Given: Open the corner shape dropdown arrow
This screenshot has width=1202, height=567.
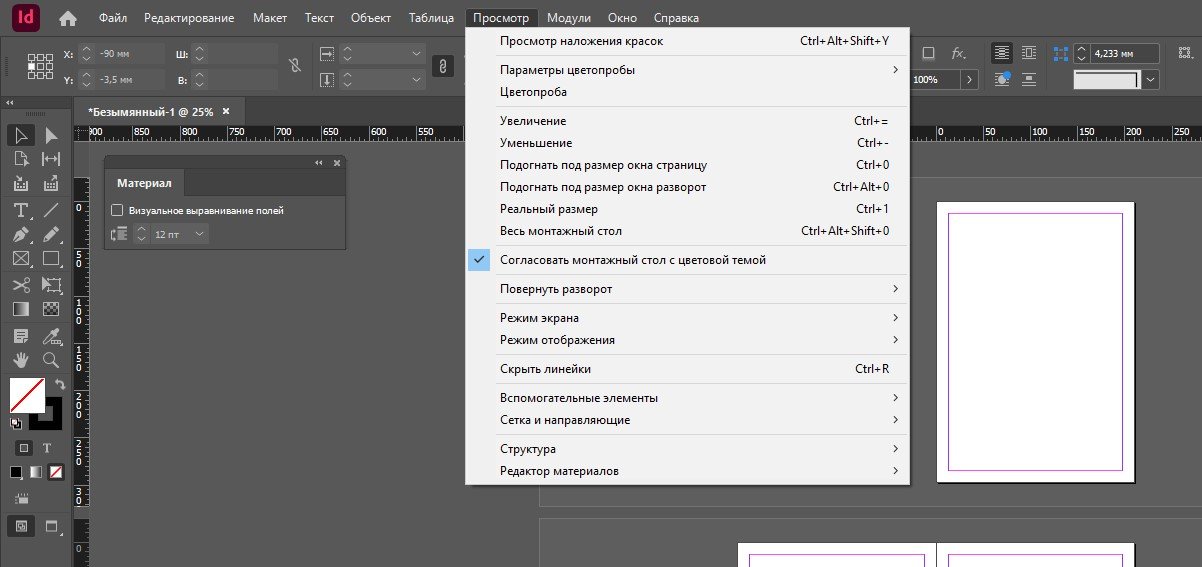Looking at the screenshot, I should pos(1151,79).
